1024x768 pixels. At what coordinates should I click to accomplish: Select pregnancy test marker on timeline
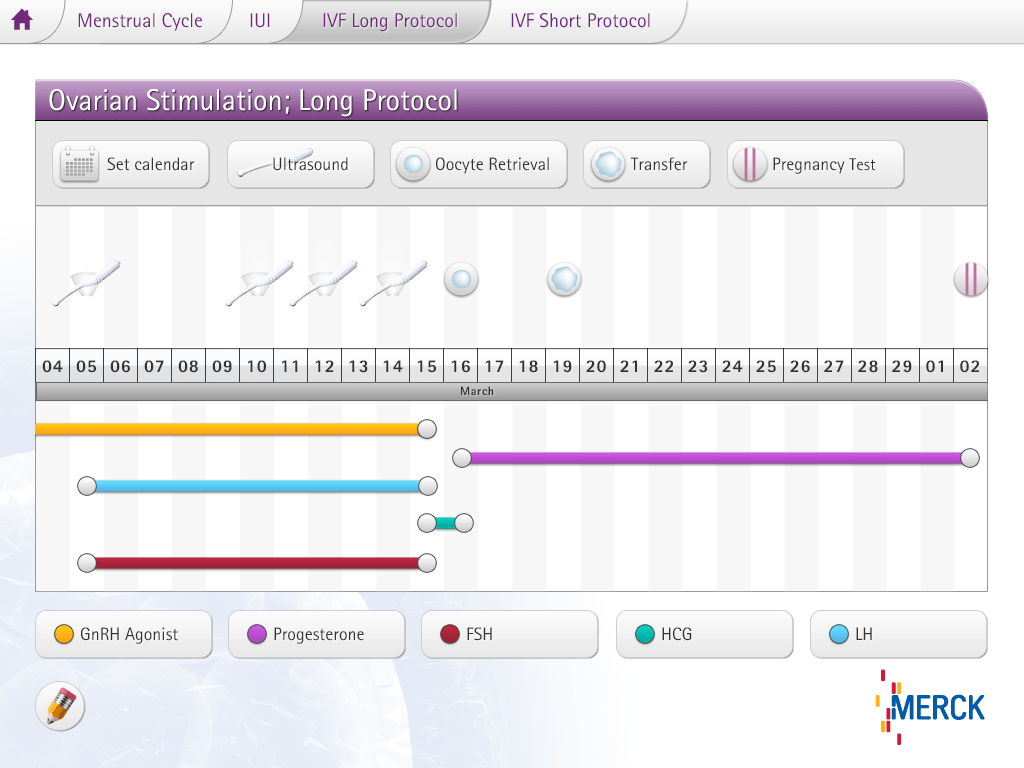[x=970, y=280]
